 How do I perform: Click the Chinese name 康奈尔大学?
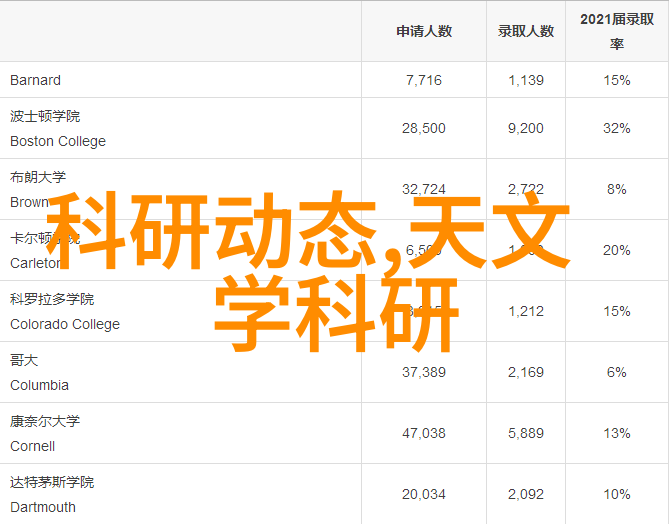[x=45, y=421]
